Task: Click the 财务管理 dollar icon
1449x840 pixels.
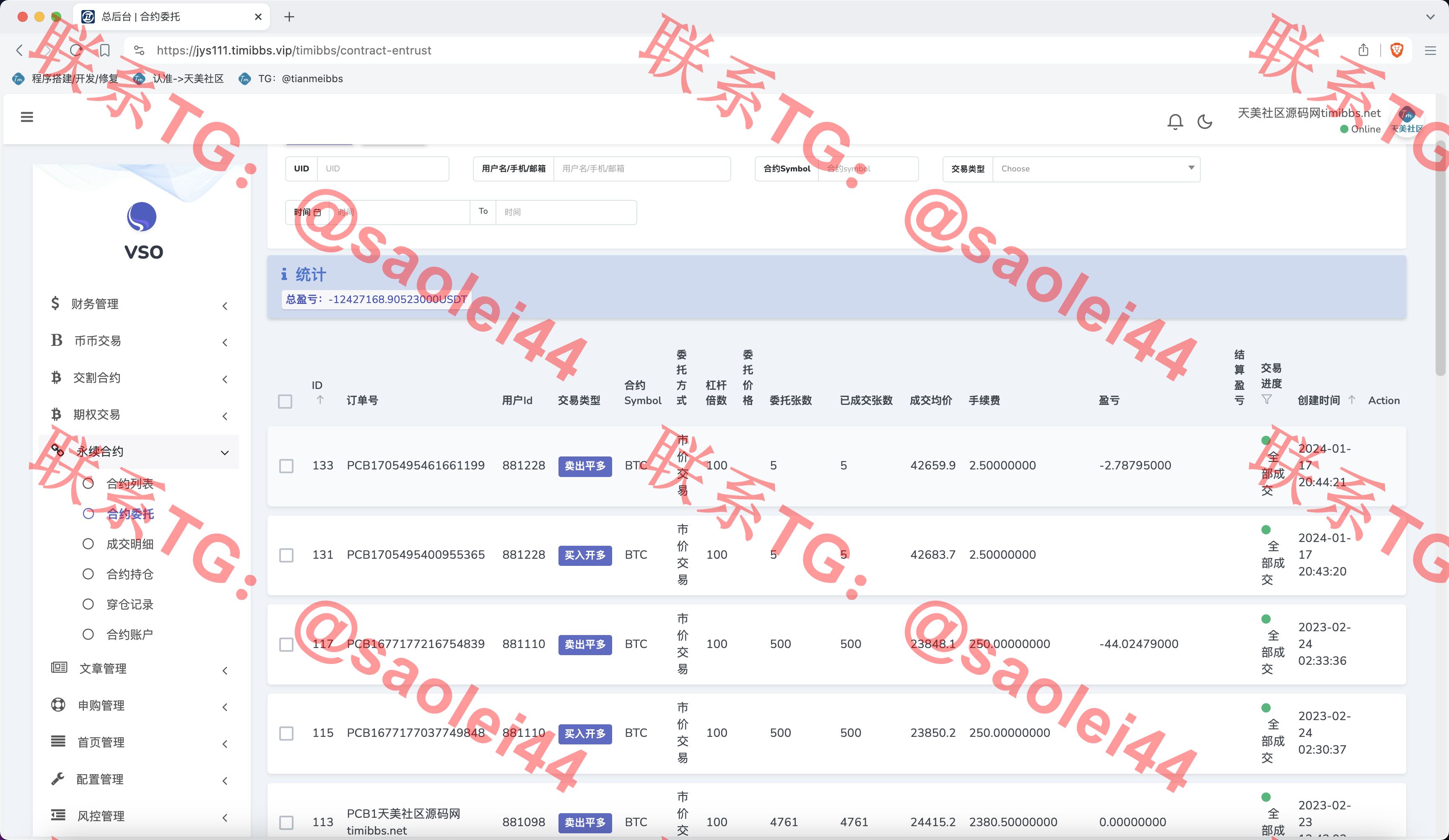Action: tap(55, 303)
